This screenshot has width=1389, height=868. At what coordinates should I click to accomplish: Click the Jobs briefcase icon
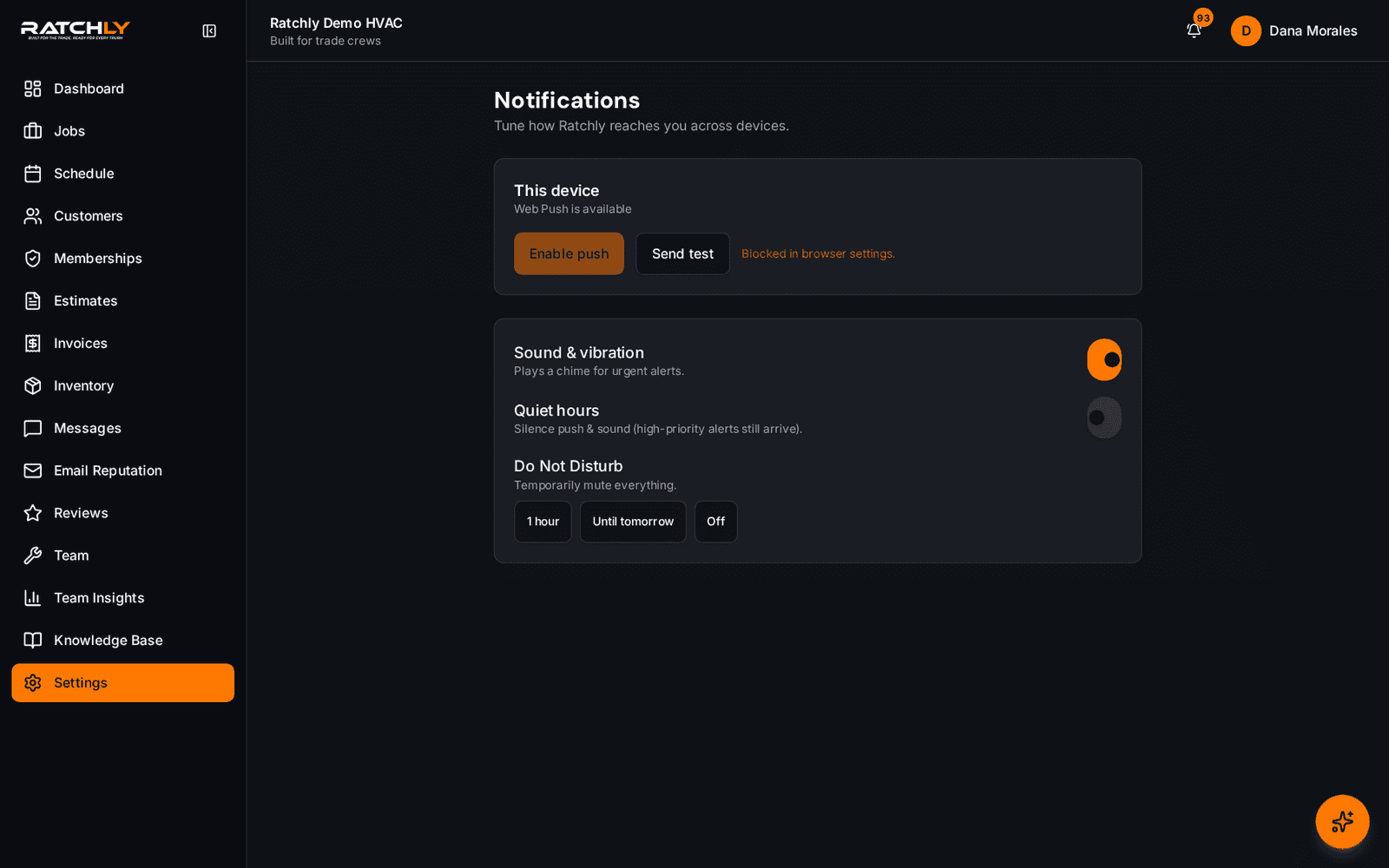[33, 131]
